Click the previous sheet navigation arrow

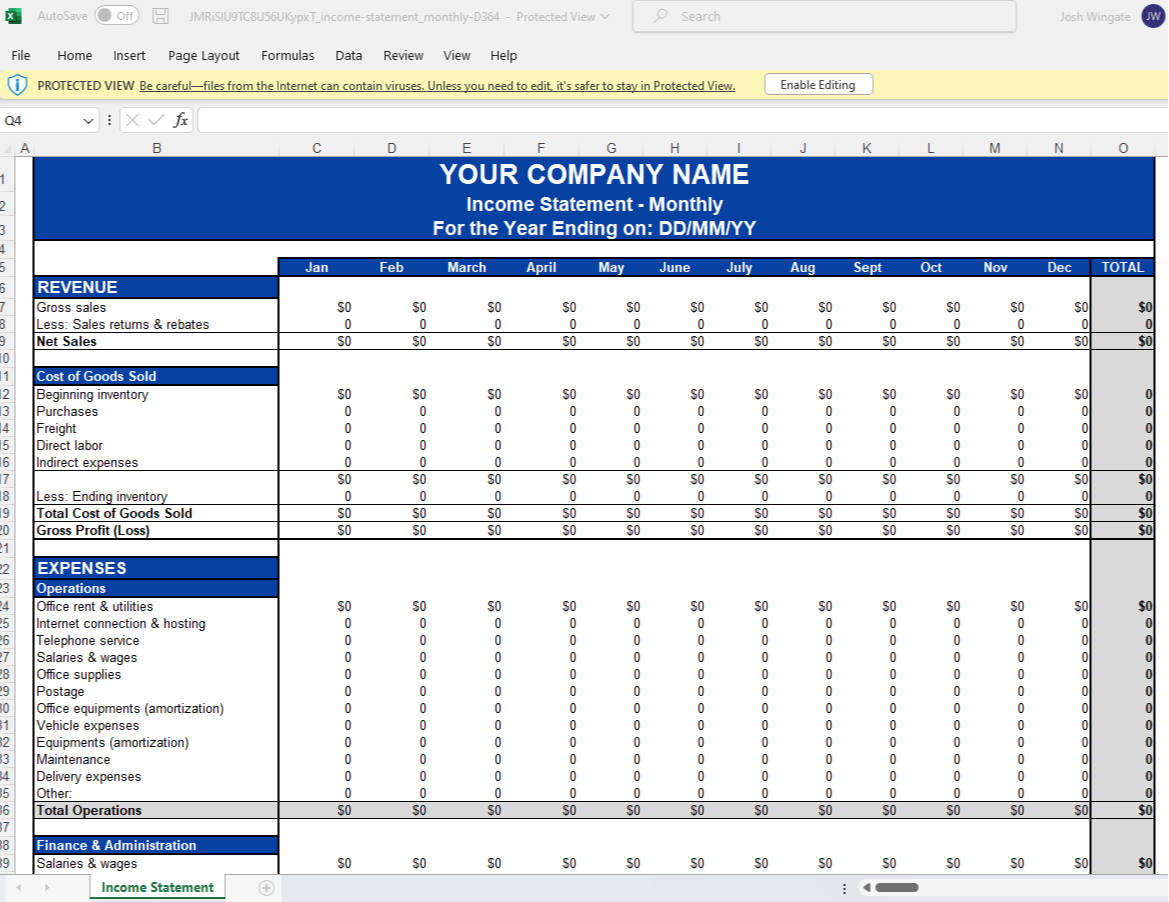point(18,888)
